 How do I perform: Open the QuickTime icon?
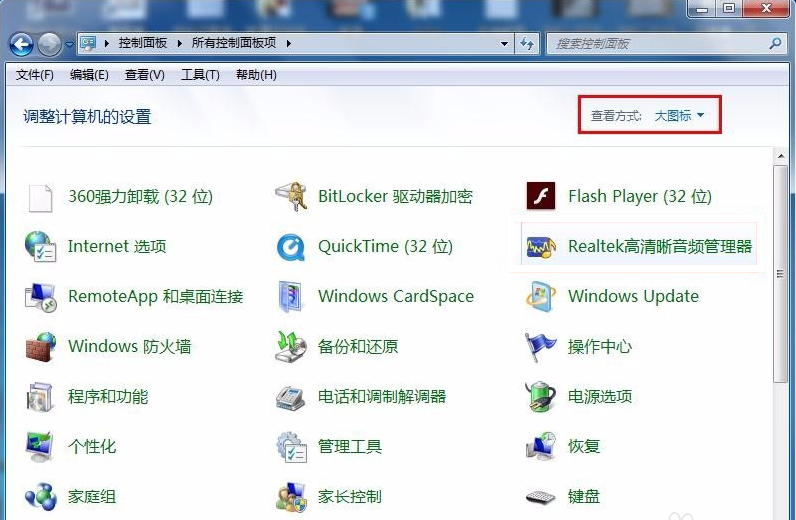point(291,247)
